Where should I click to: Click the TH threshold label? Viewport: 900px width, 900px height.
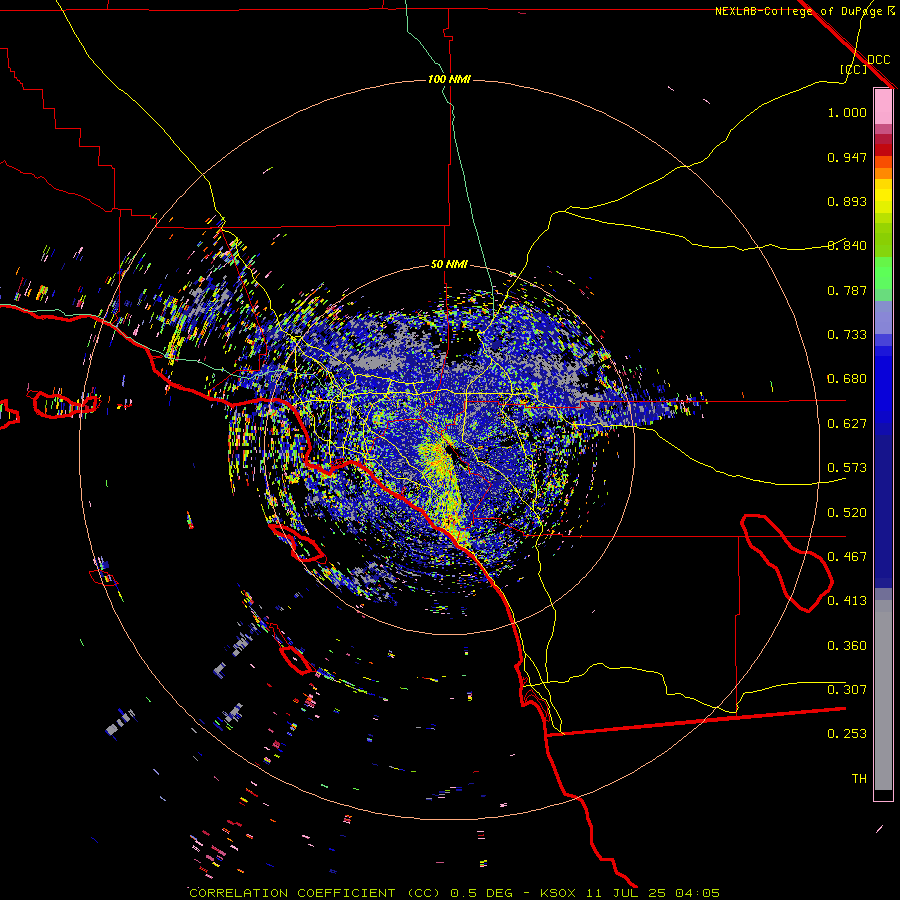(859, 779)
